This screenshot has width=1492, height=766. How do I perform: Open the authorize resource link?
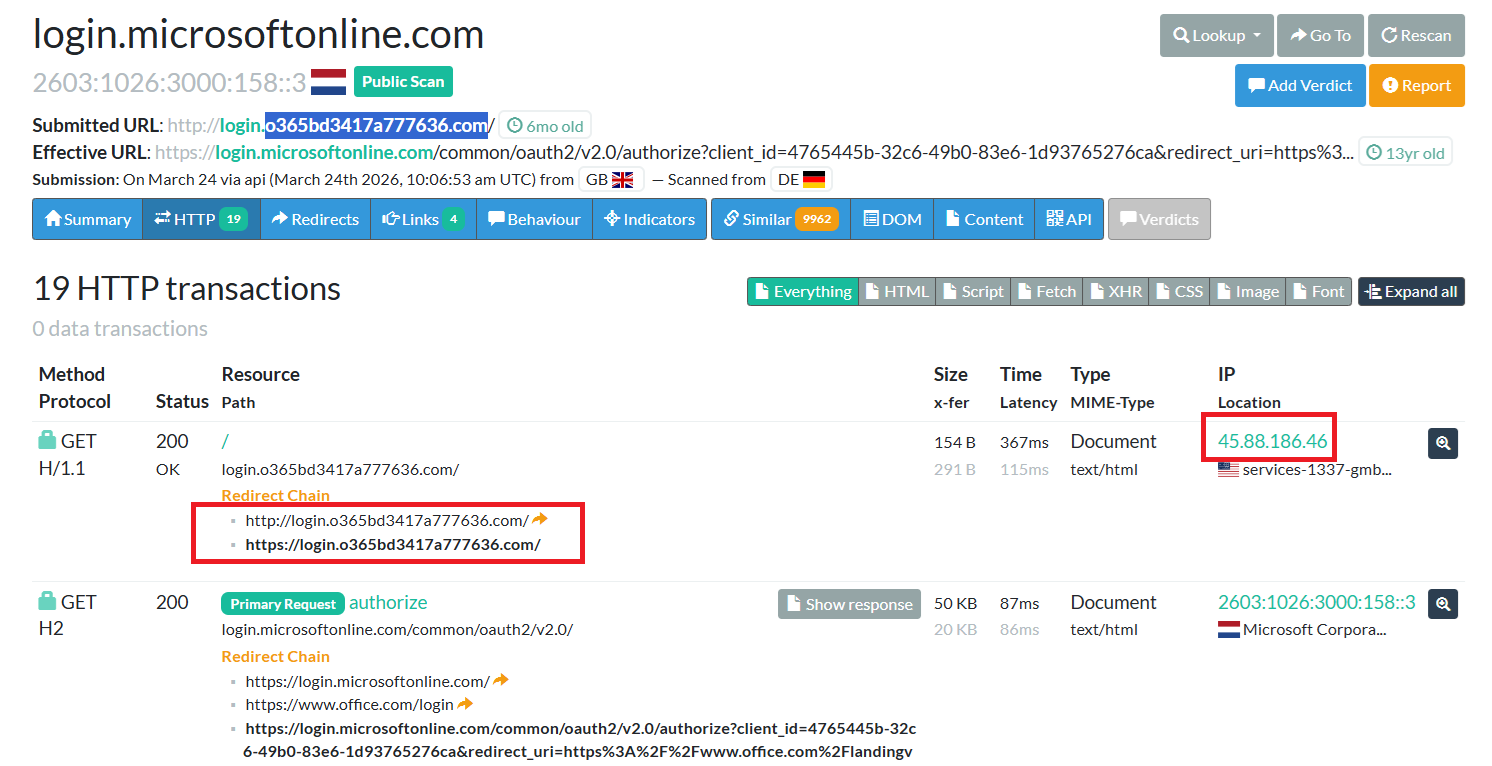pos(388,602)
